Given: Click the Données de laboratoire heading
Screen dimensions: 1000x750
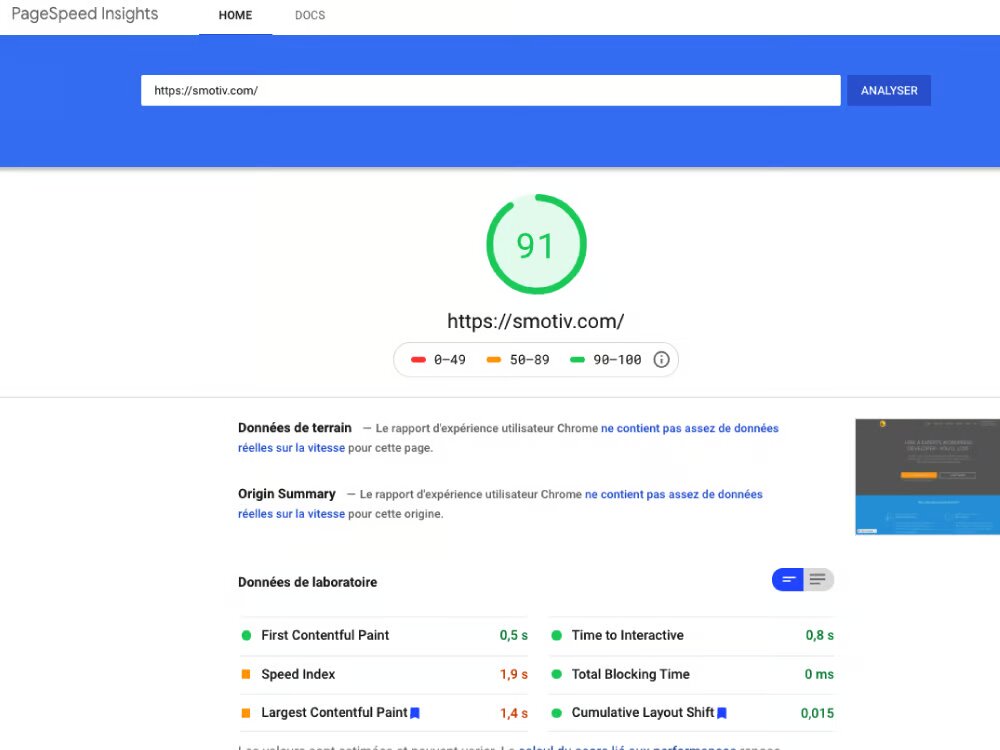Looking at the screenshot, I should tap(307, 582).
